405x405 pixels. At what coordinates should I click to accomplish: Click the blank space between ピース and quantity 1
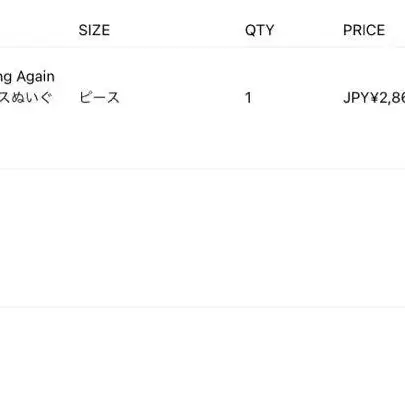pos(182,98)
